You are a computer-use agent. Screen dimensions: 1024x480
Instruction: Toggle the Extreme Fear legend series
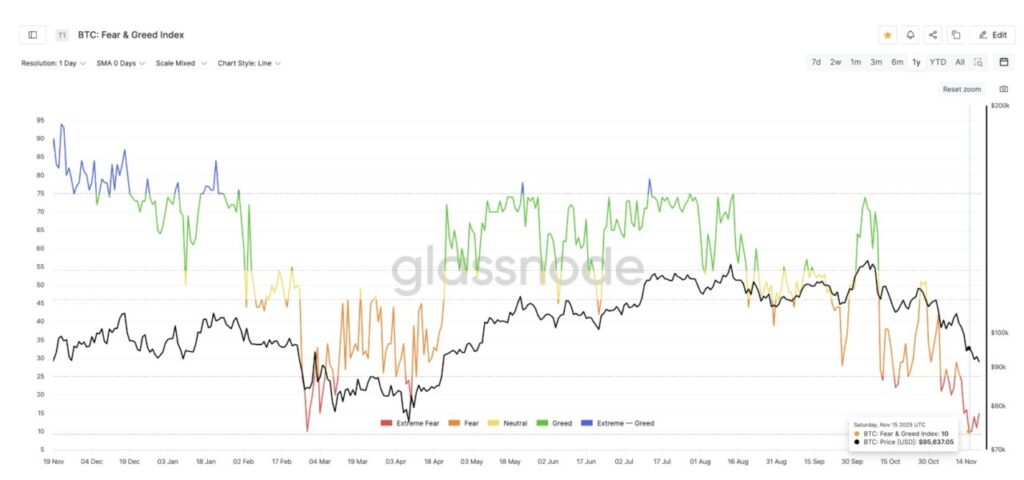click(412, 423)
